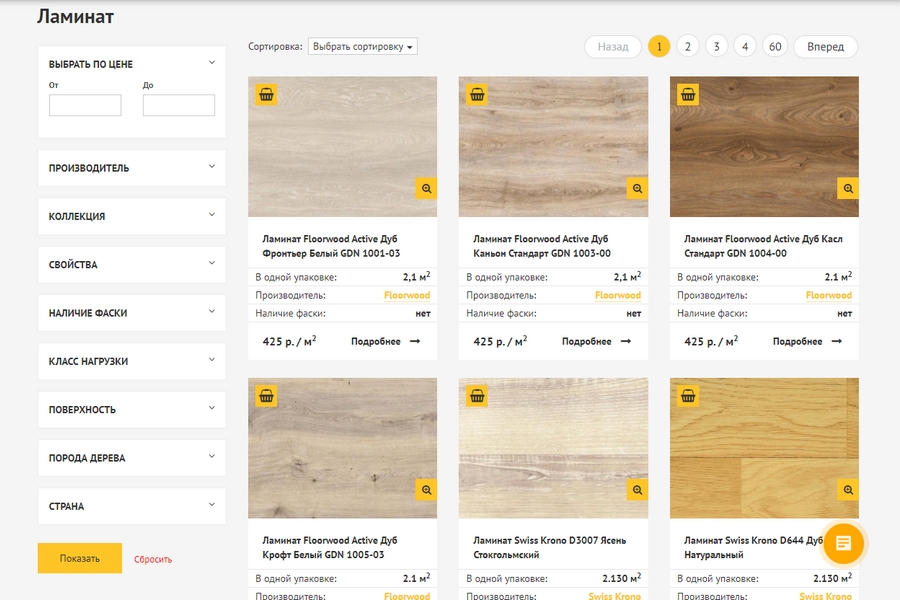Collapse the Выбрать по цене filter
Viewport: 900px width, 600px height.
click(x=211, y=63)
